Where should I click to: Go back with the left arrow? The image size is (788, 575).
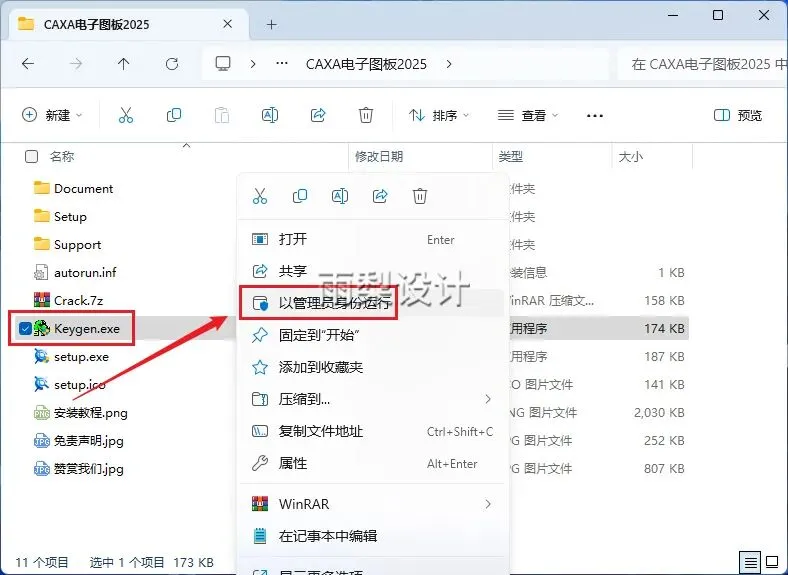point(28,64)
